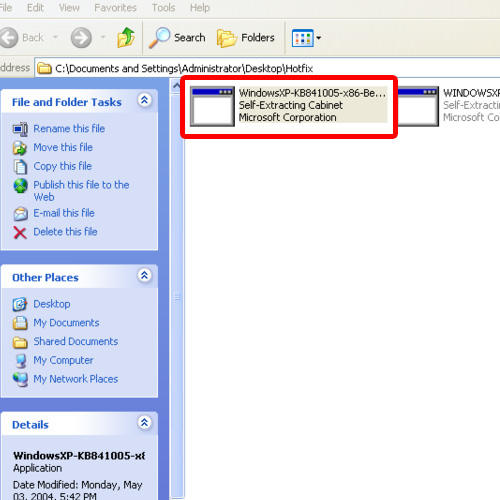Click the Move this file icon
The image size is (500, 500).
click(x=20, y=148)
